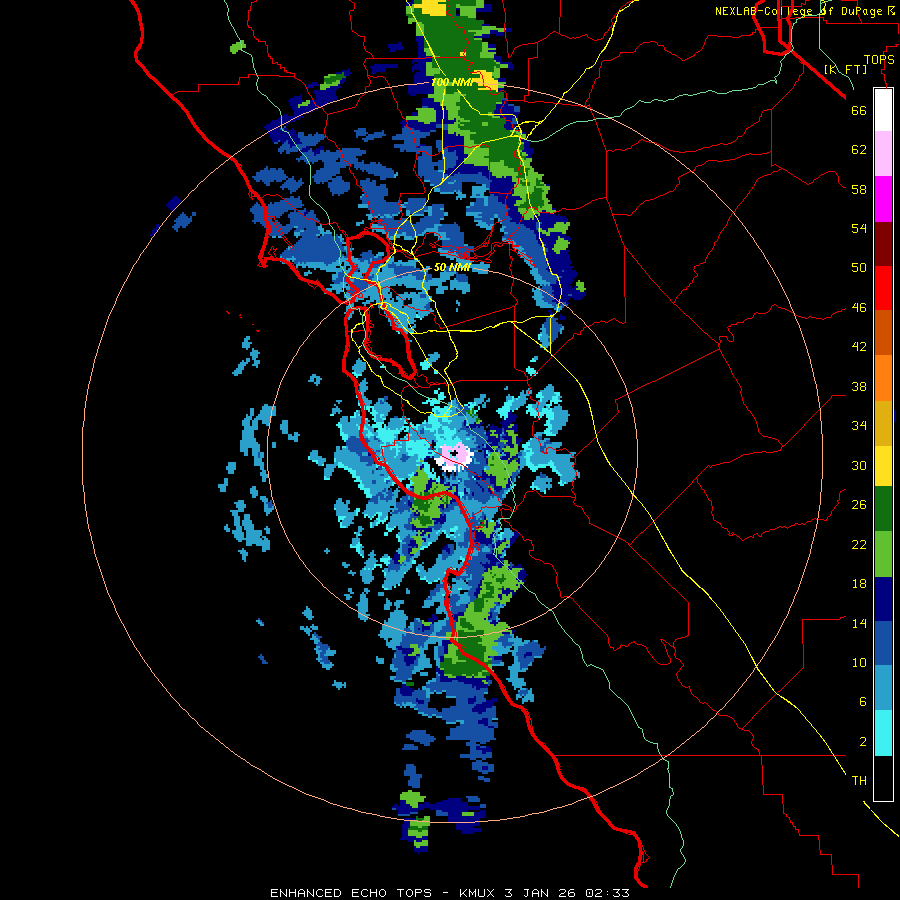Click the legend value '38'

click(x=859, y=387)
